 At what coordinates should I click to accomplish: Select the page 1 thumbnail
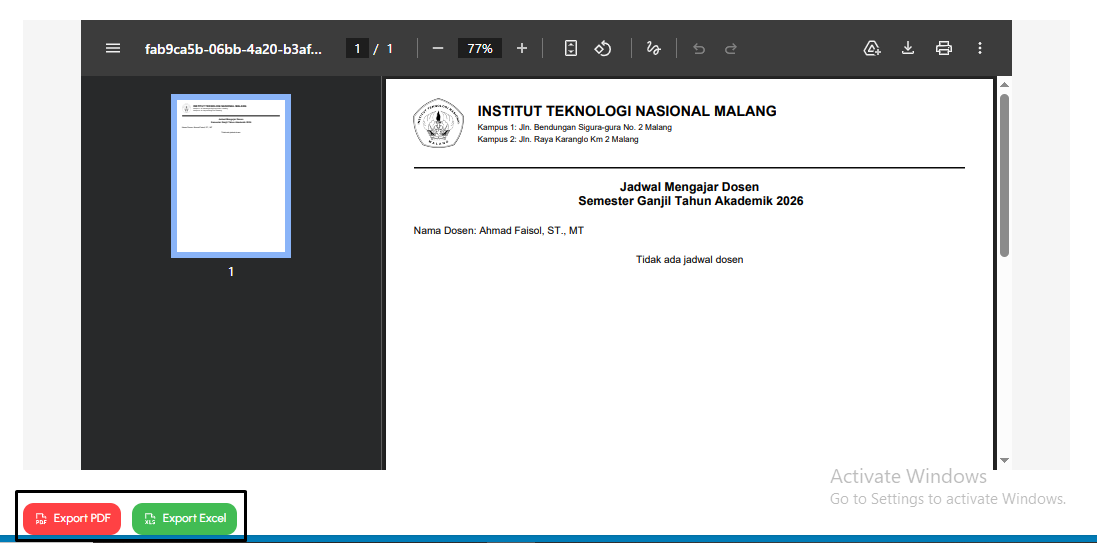(231, 176)
